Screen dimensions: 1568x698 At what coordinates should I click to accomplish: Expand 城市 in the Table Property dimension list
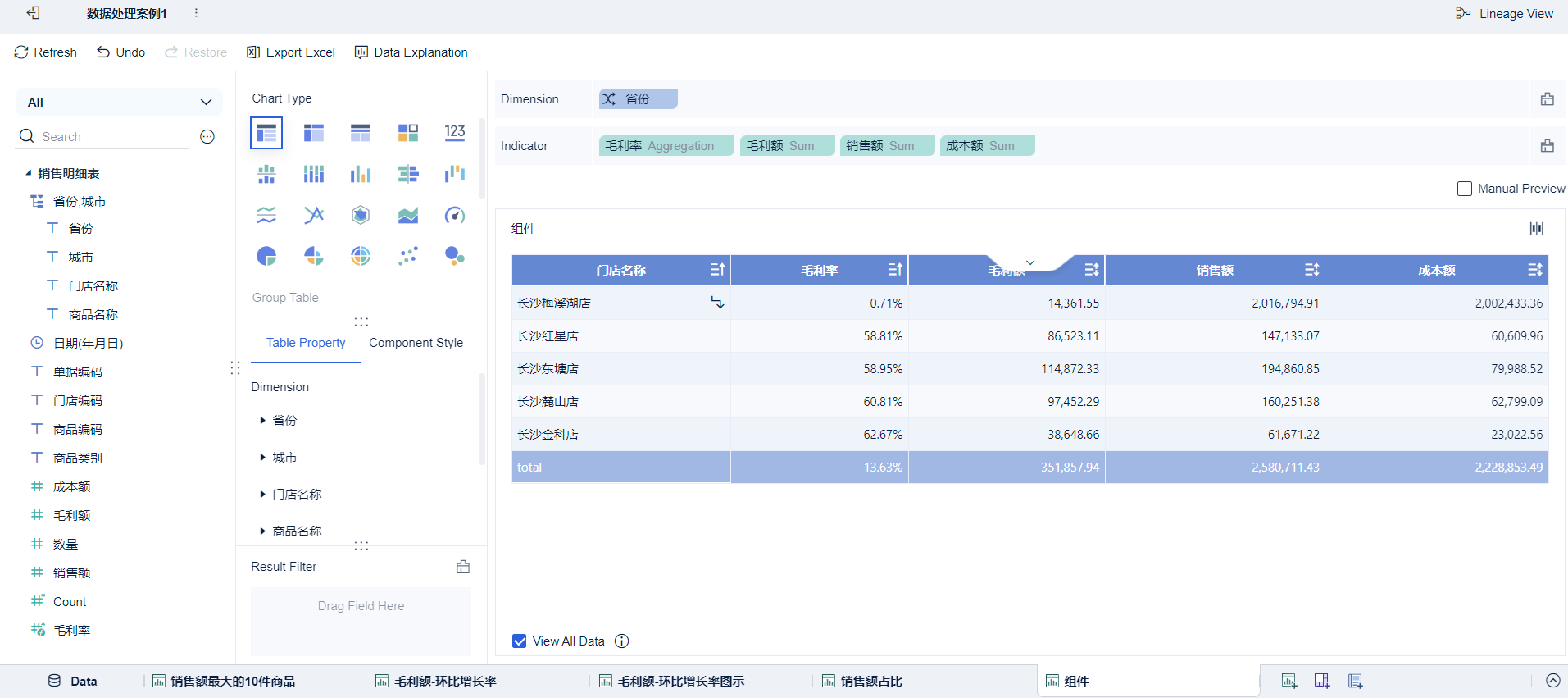[x=262, y=458]
